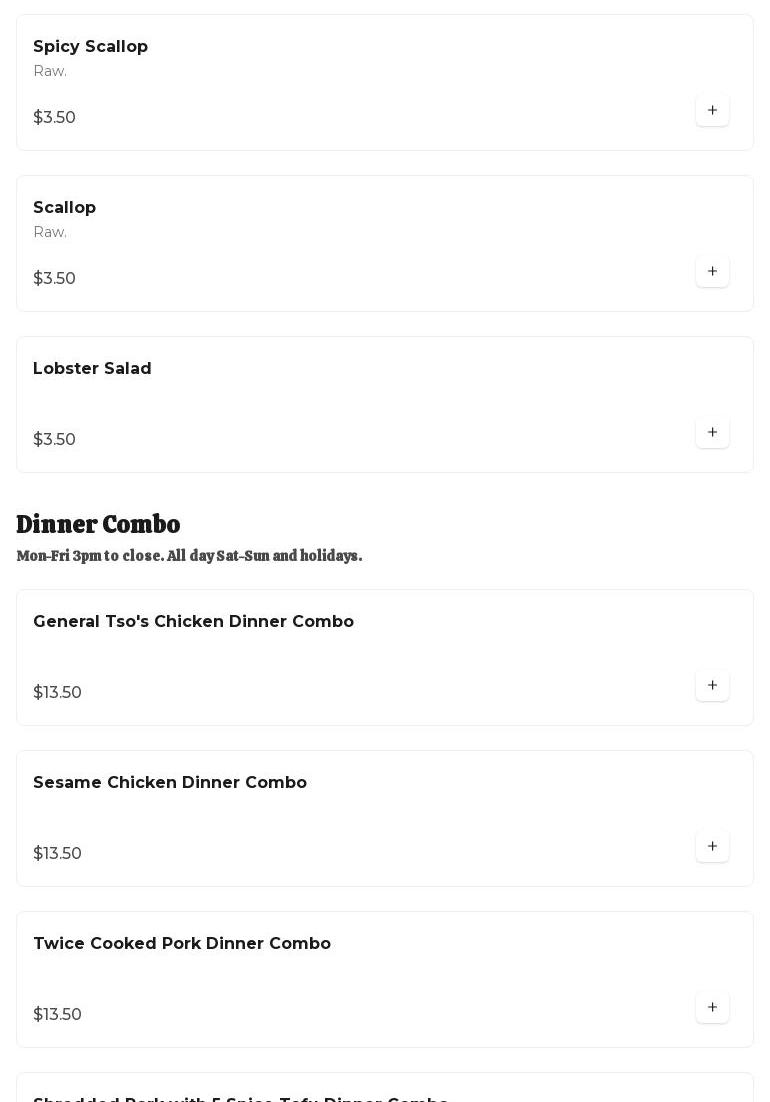
Task: Click the Raw description under Scallop
Action: click(x=50, y=232)
